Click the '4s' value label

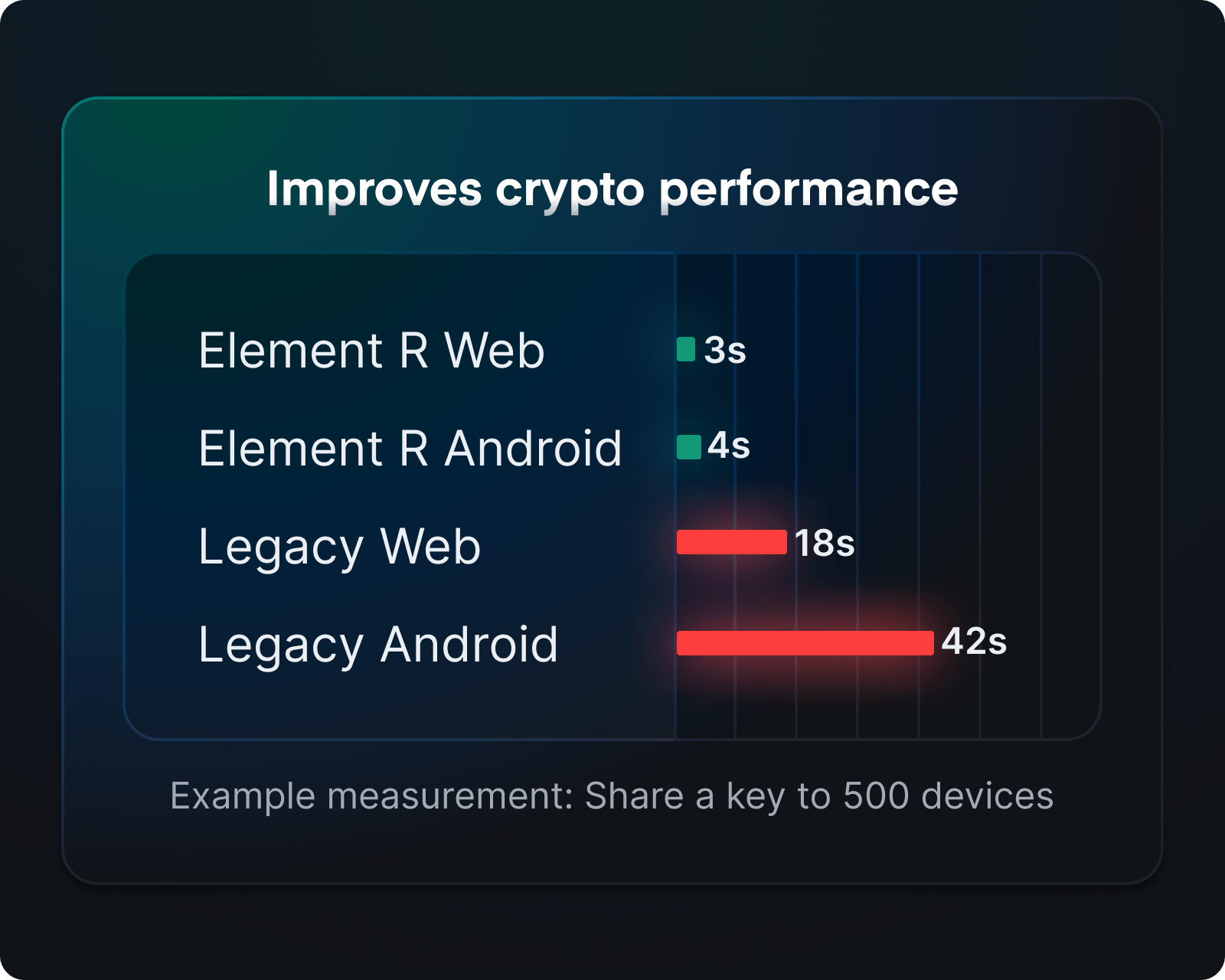pyautogui.click(x=729, y=446)
